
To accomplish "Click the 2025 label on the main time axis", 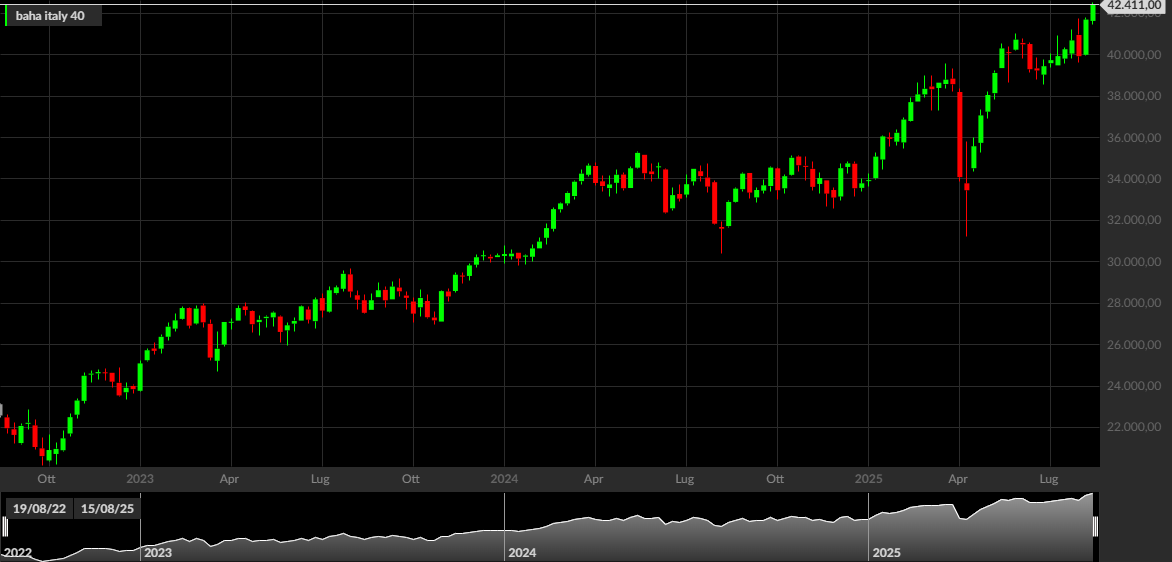I will 869,478.
